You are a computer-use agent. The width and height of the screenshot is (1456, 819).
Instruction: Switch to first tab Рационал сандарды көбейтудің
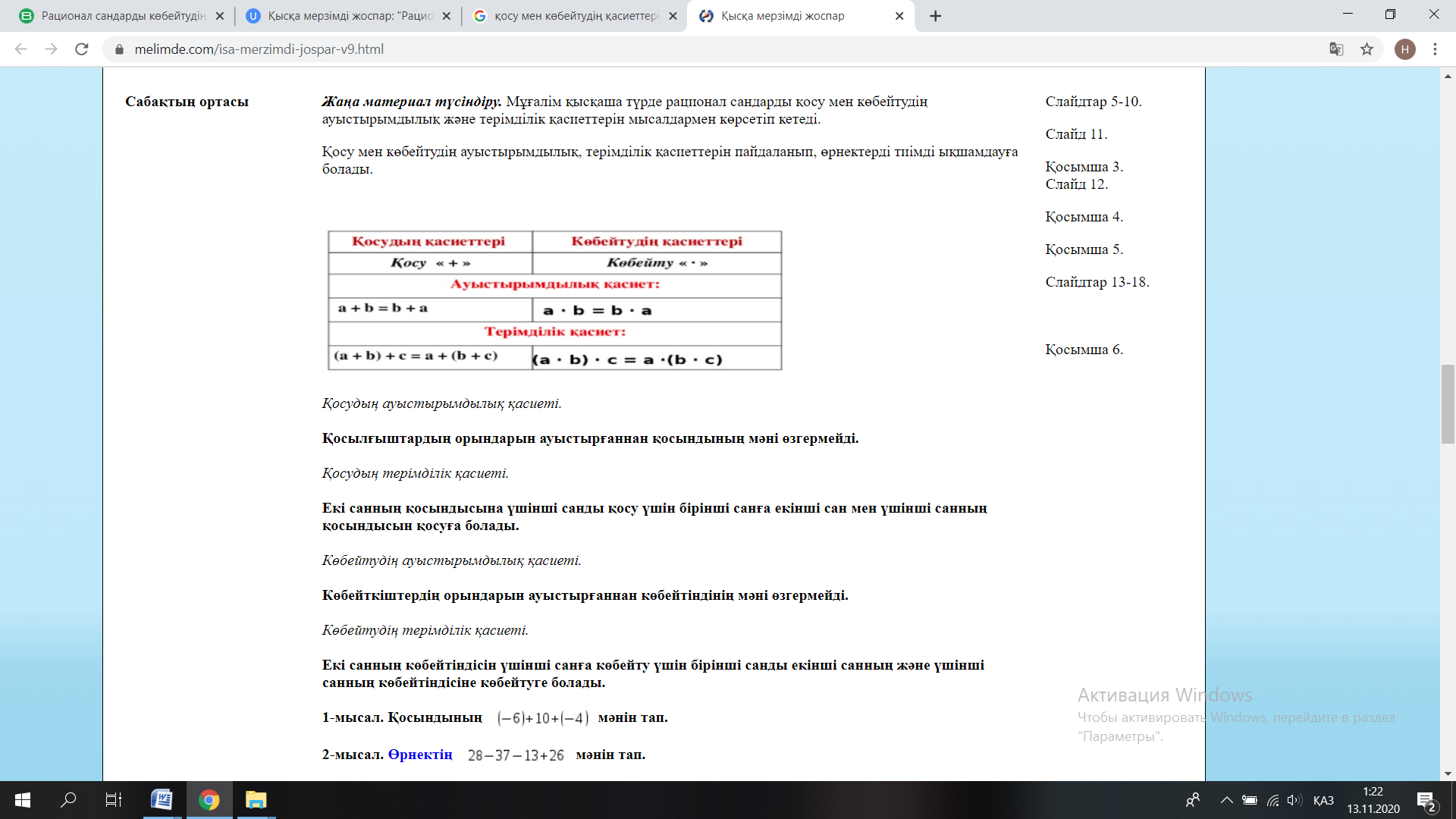(x=121, y=16)
